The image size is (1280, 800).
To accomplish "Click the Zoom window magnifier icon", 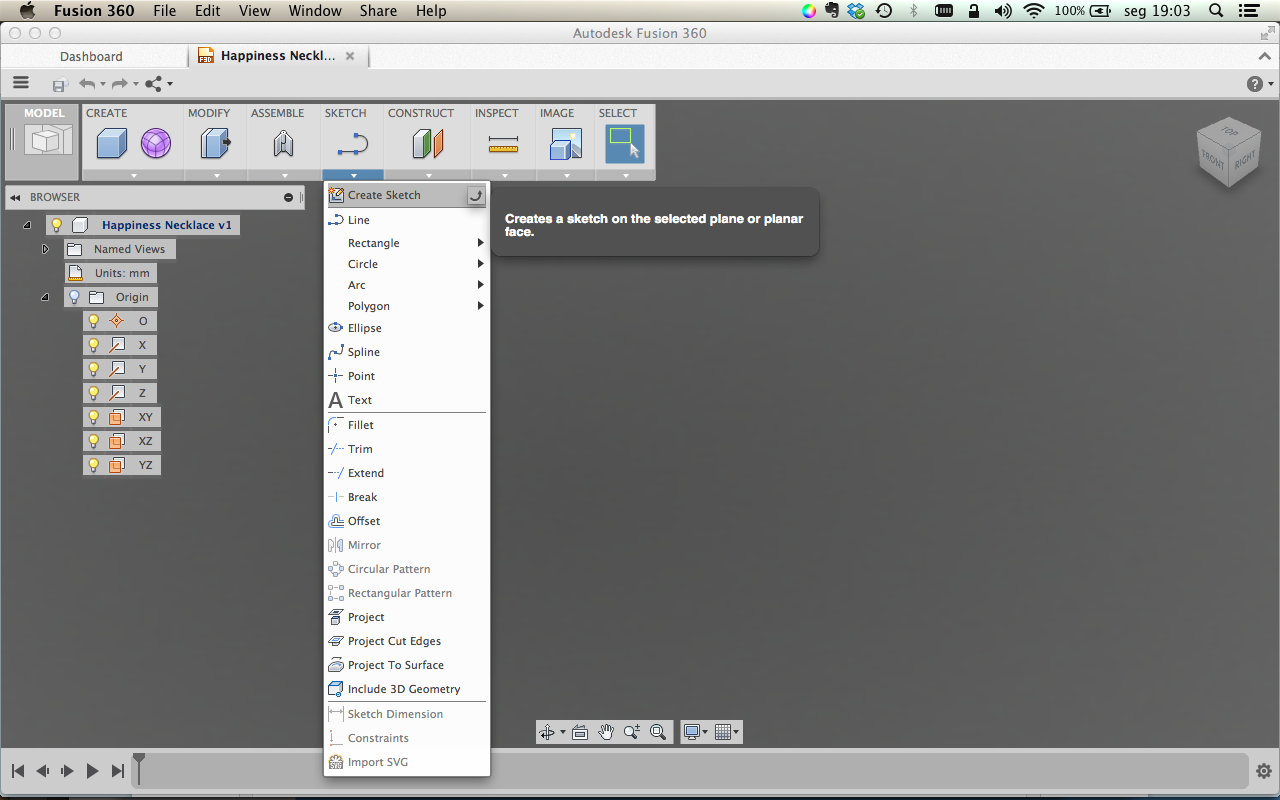I will point(631,732).
